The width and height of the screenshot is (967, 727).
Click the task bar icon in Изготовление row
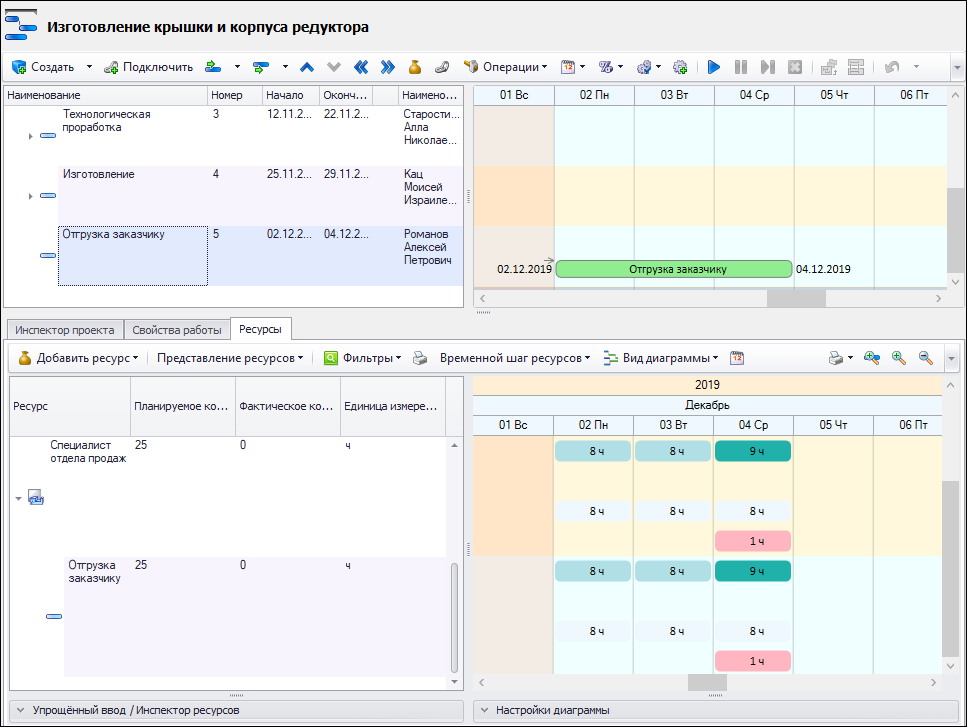coord(47,196)
